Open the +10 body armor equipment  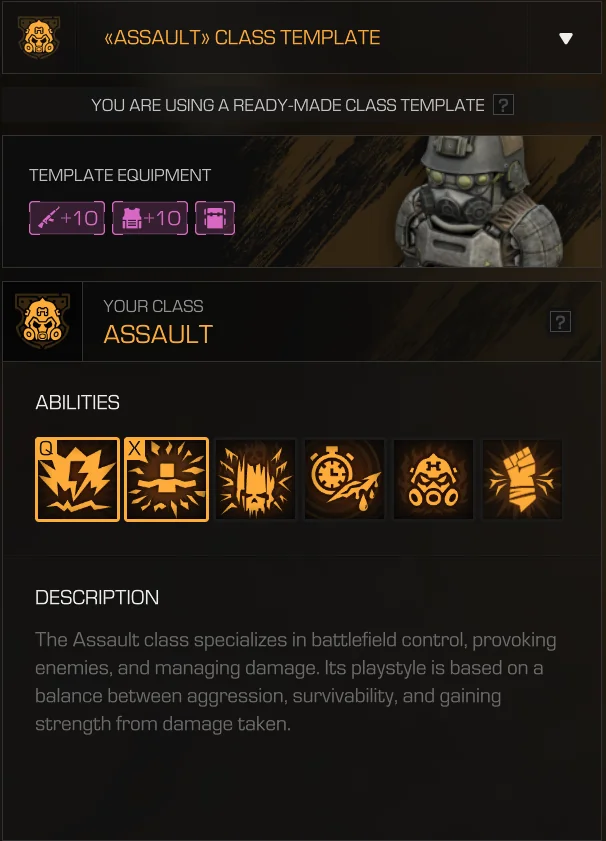pos(150,218)
